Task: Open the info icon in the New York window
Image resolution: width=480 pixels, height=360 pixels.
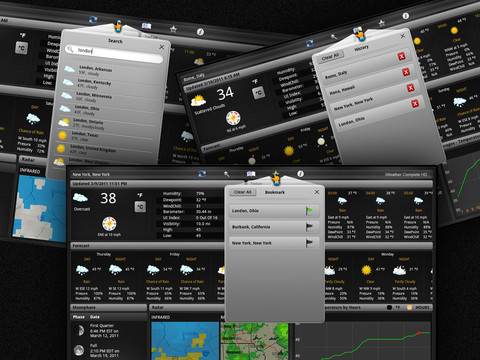Action: (300, 174)
